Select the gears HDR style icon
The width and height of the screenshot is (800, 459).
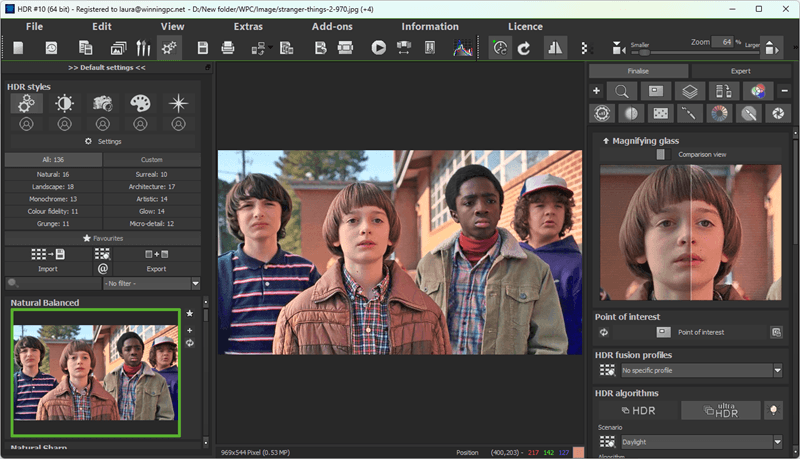(x=27, y=104)
